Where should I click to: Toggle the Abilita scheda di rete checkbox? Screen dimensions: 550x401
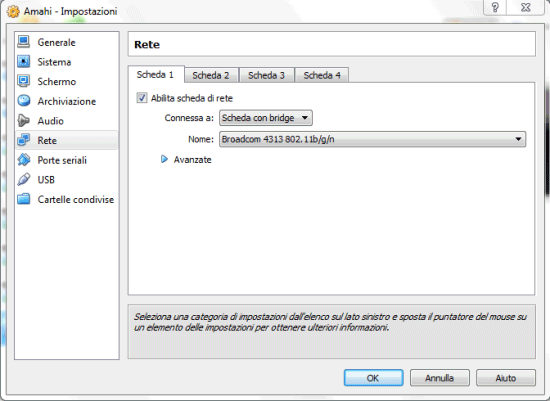[x=142, y=98]
